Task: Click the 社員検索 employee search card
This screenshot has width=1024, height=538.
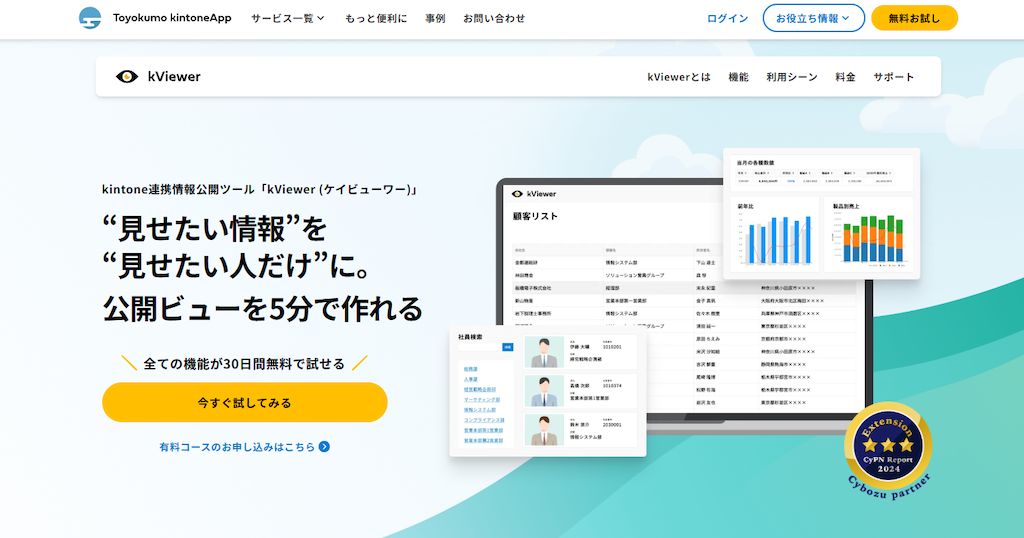Action: [548, 390]
